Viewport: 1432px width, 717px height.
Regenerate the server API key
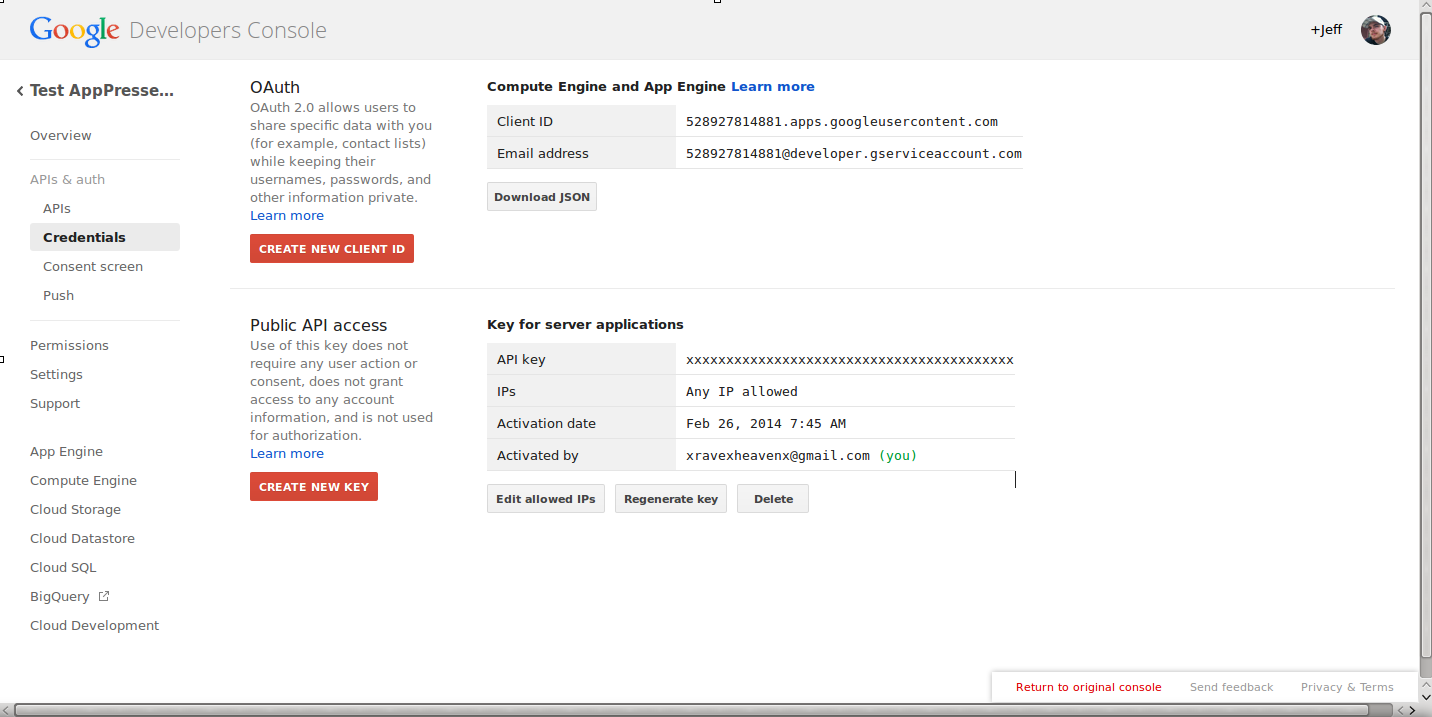tap(670, 499)
